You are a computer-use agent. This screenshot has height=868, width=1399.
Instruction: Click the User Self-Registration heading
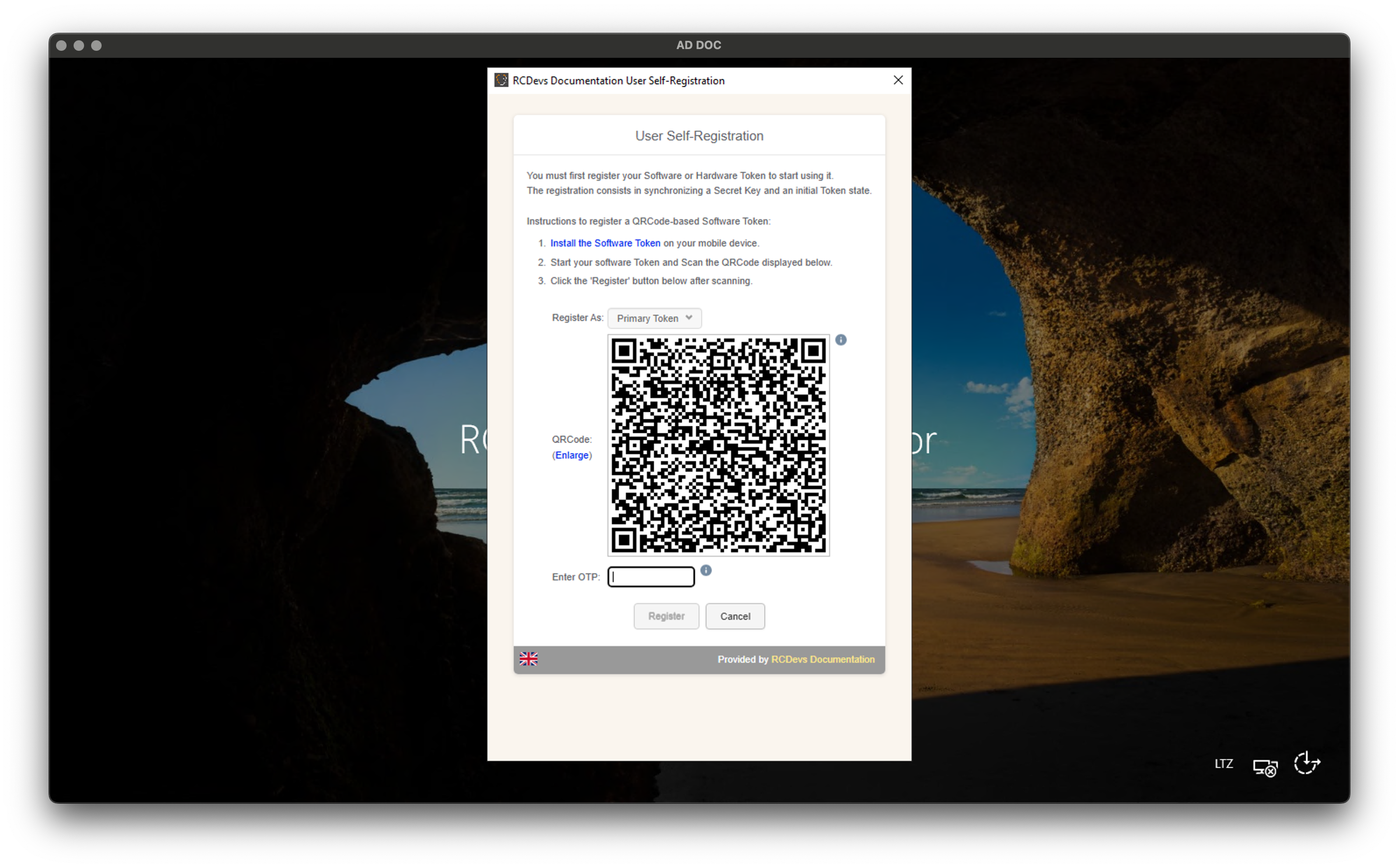[x=699, y=135]
